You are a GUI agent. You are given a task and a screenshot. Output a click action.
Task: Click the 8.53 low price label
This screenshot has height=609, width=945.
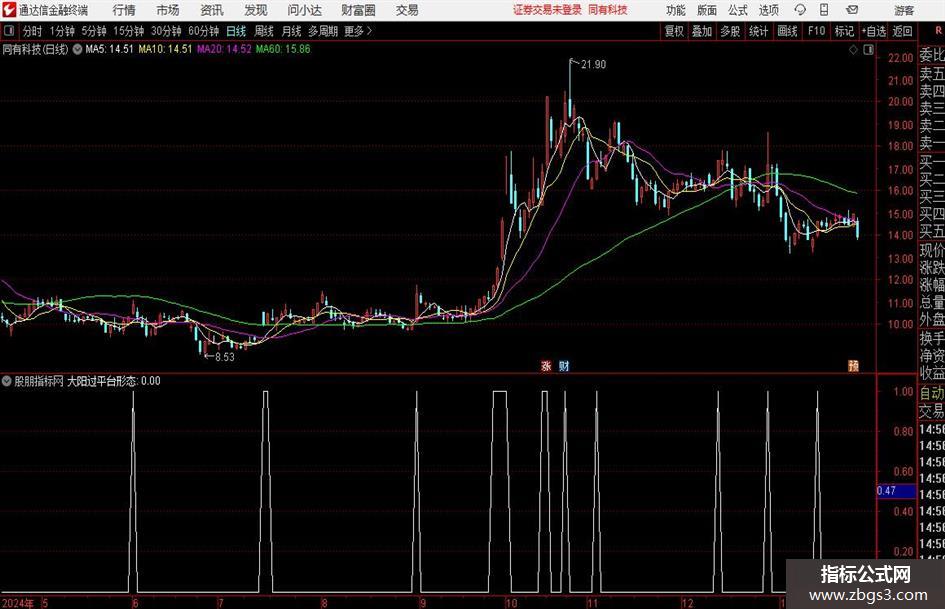pos(224,357)
